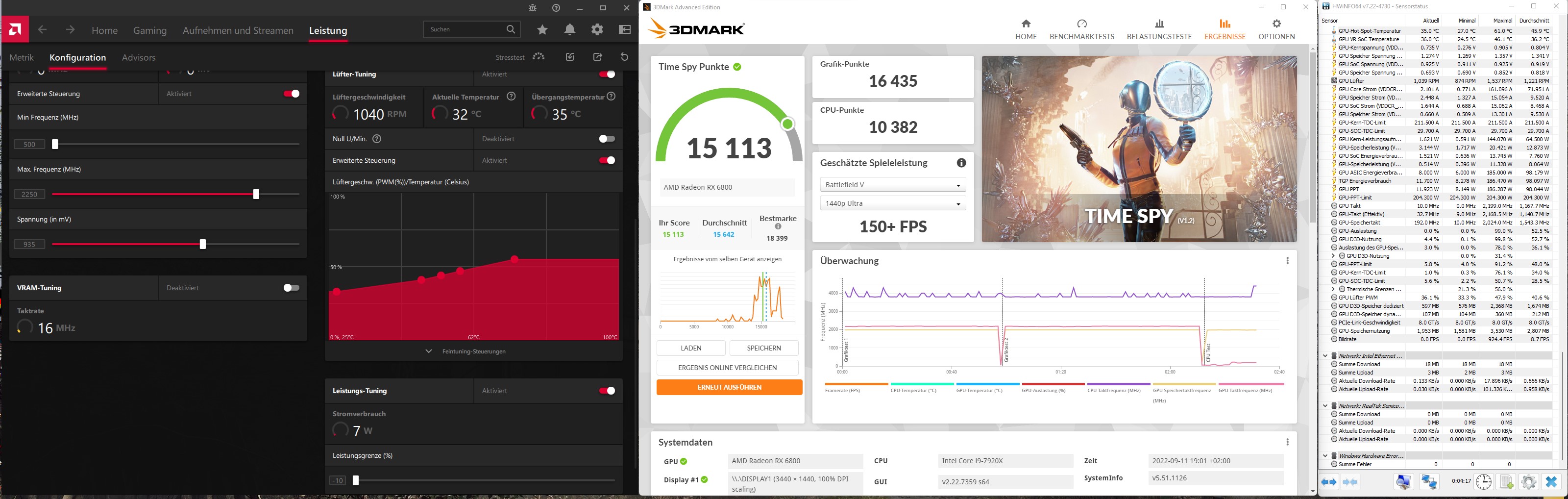This screenshot has height=499, width=1568.
Task: Toggle Erweiterte Steuerung in GPU tuning
Action: point(292,94)
